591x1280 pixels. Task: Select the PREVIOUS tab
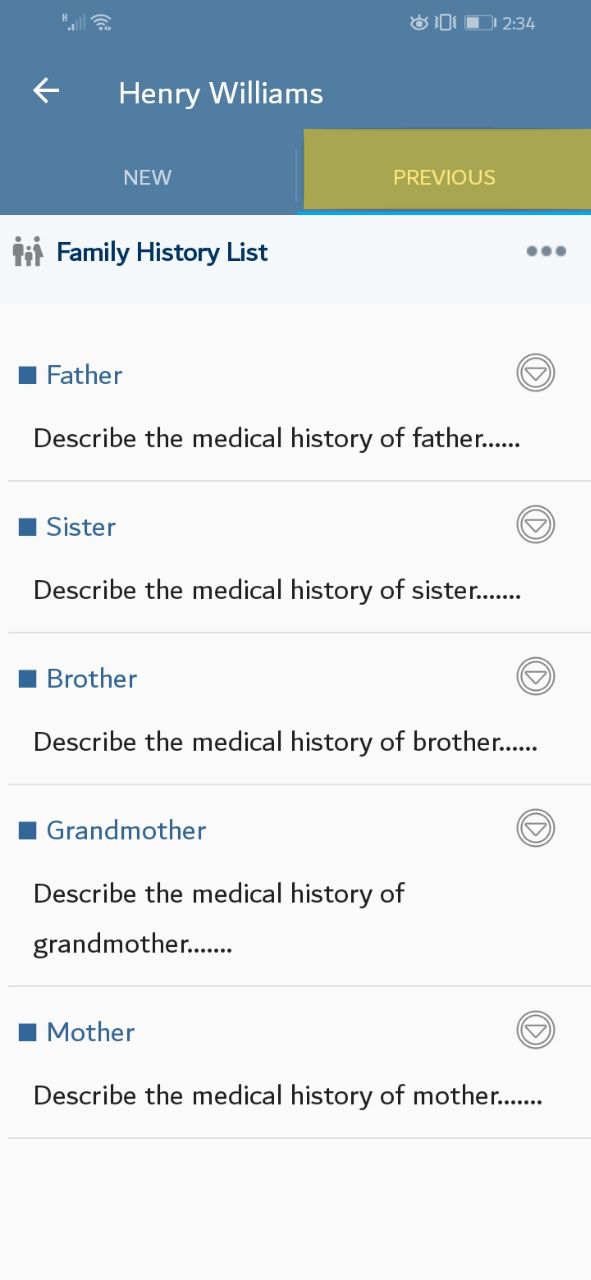tap(444, 177)
